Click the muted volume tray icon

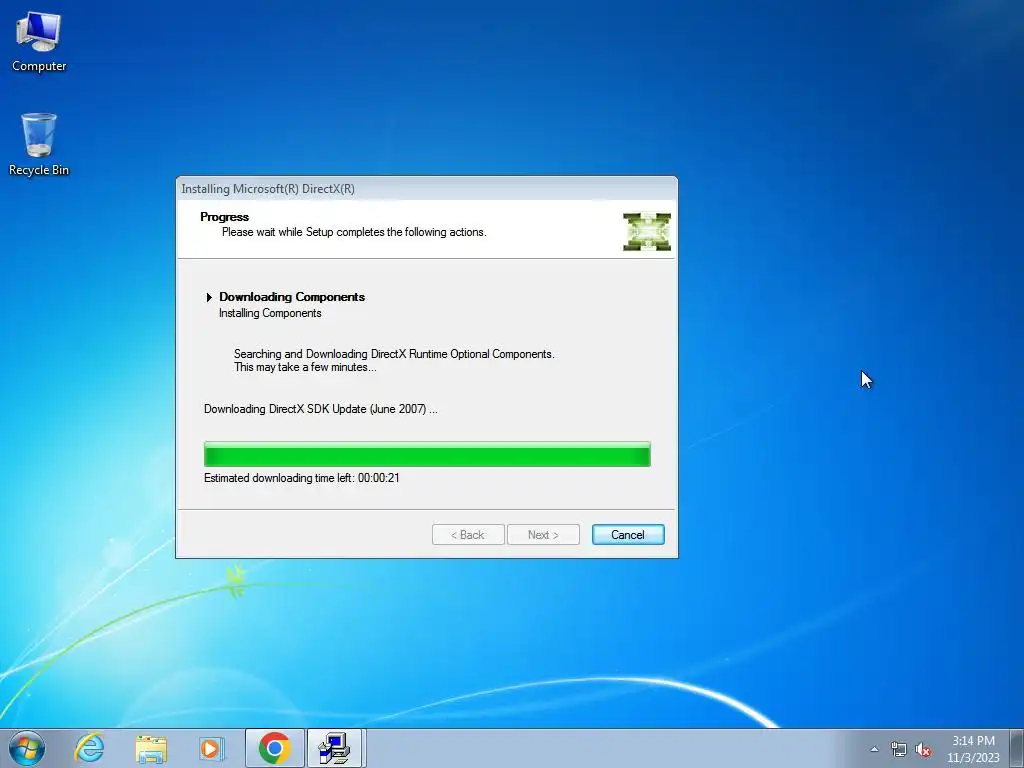coord(923,749)
